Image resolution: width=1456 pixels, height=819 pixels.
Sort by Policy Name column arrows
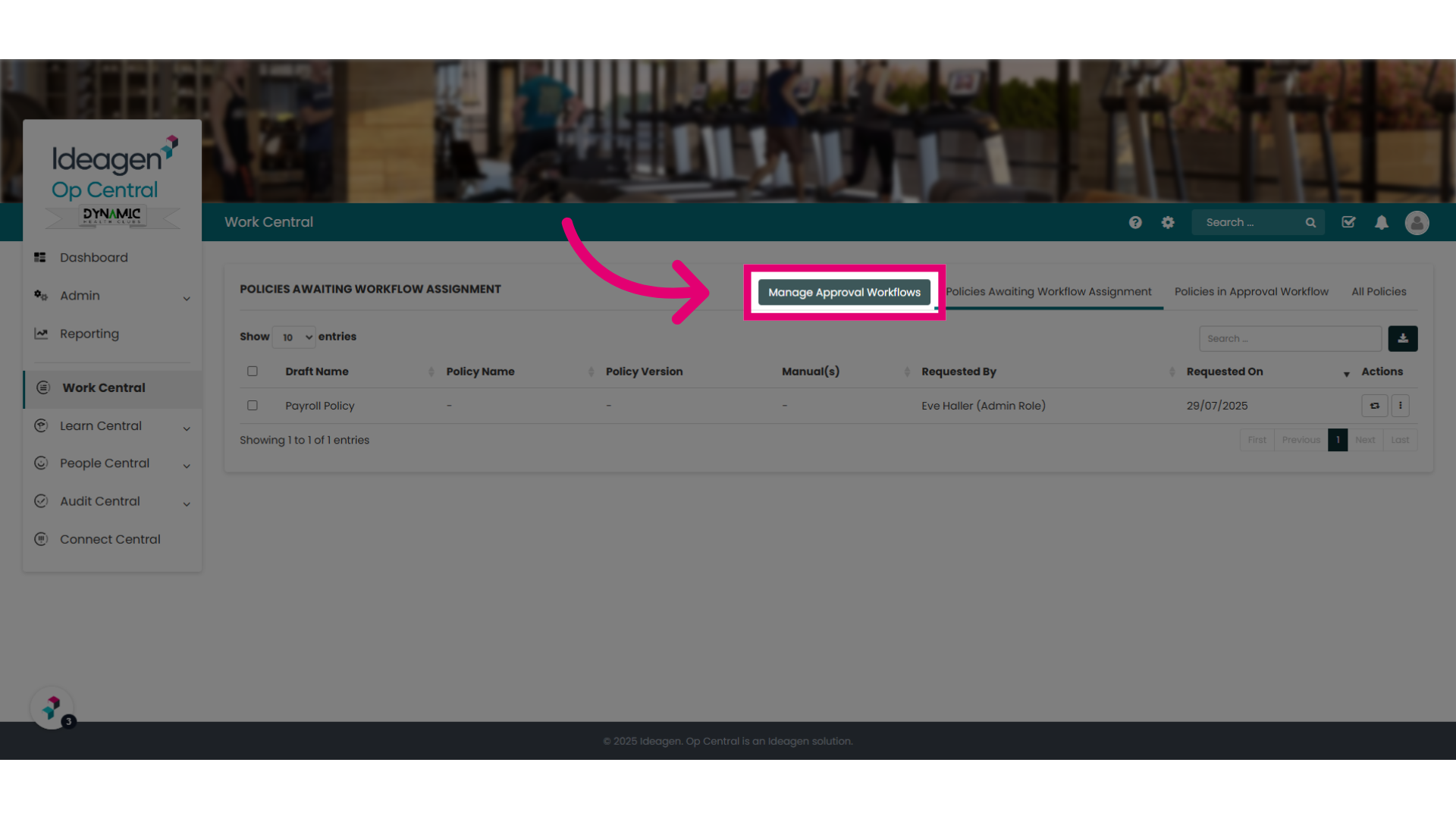point(591,372)
